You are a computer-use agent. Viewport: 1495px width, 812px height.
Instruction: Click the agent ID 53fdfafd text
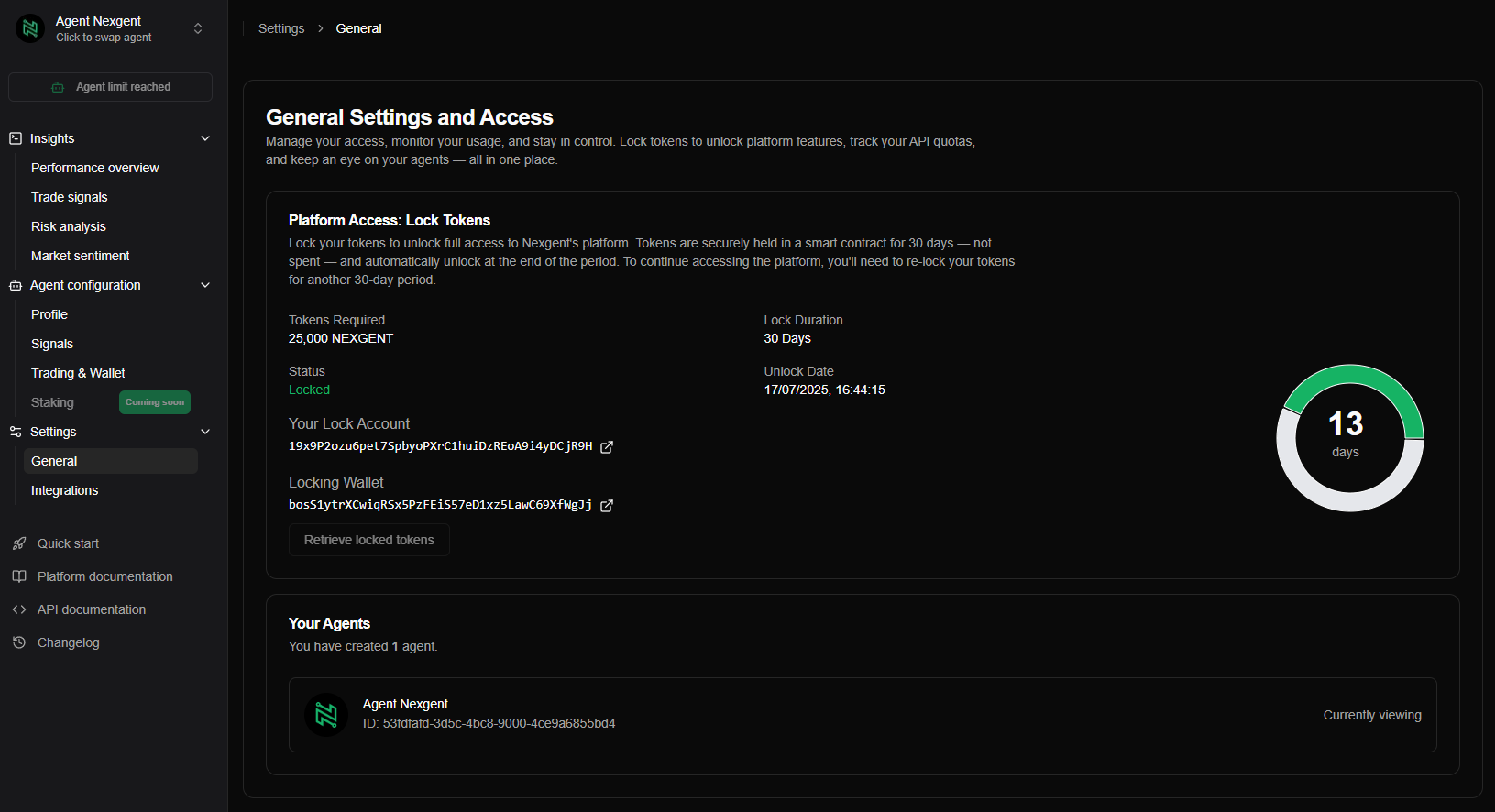coord(489,723)
